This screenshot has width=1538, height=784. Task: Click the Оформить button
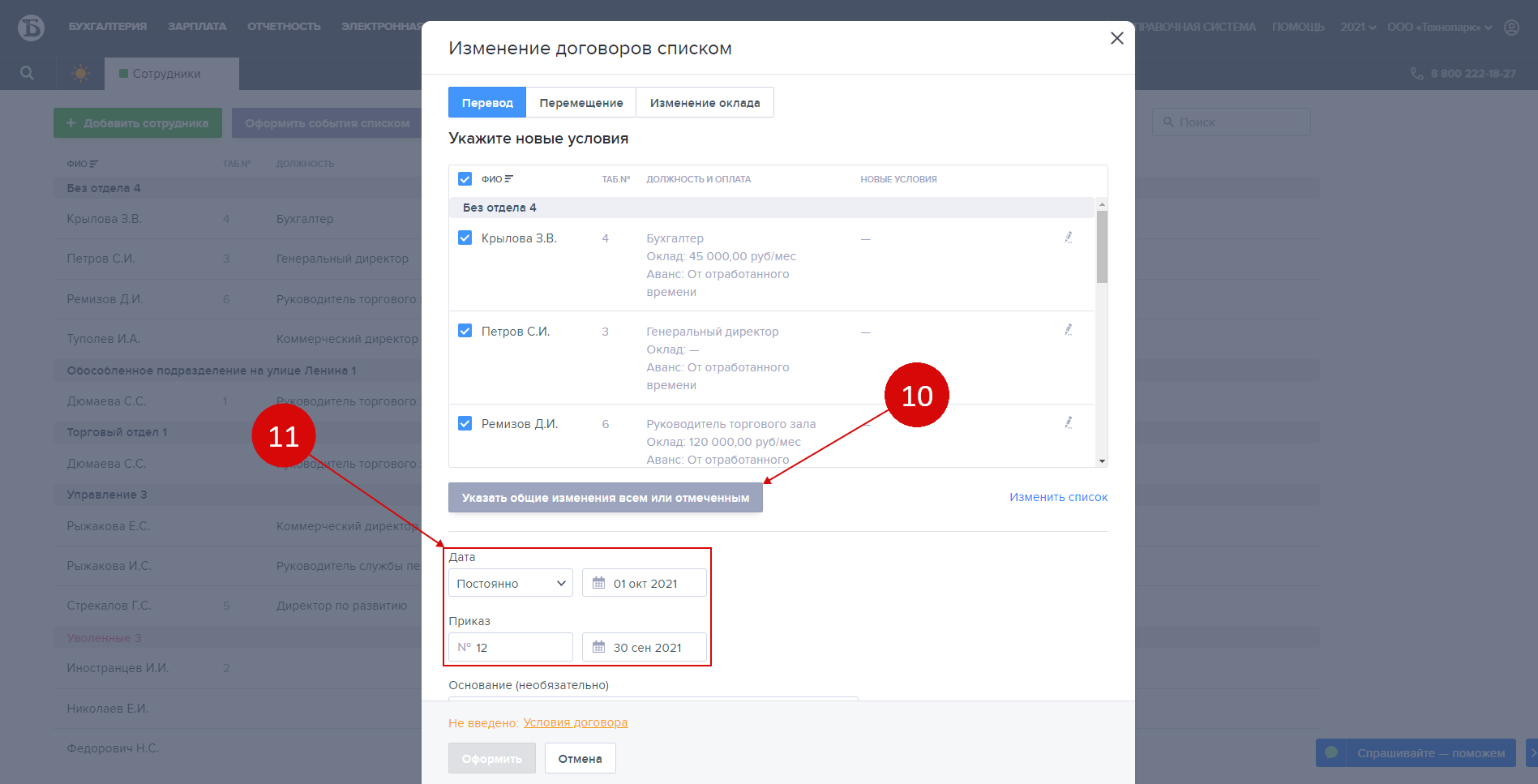pos(492,758)
